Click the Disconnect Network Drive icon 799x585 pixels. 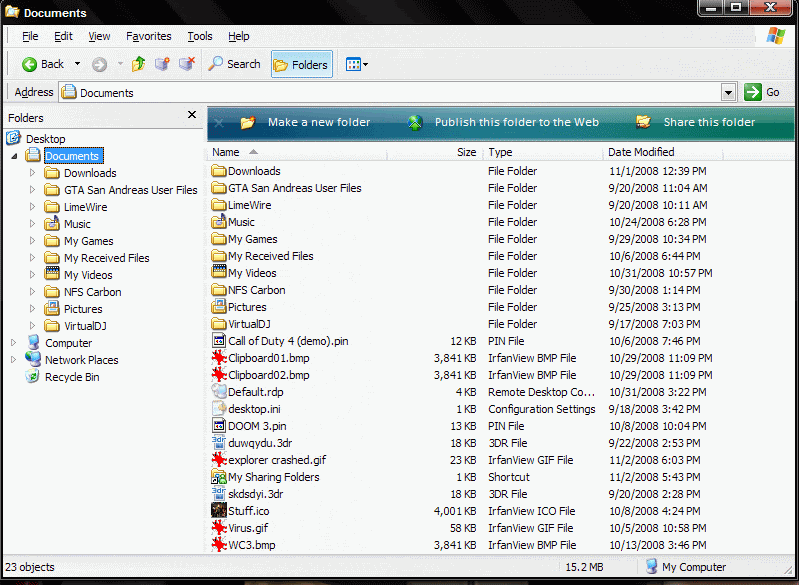[x=186, y=64]
